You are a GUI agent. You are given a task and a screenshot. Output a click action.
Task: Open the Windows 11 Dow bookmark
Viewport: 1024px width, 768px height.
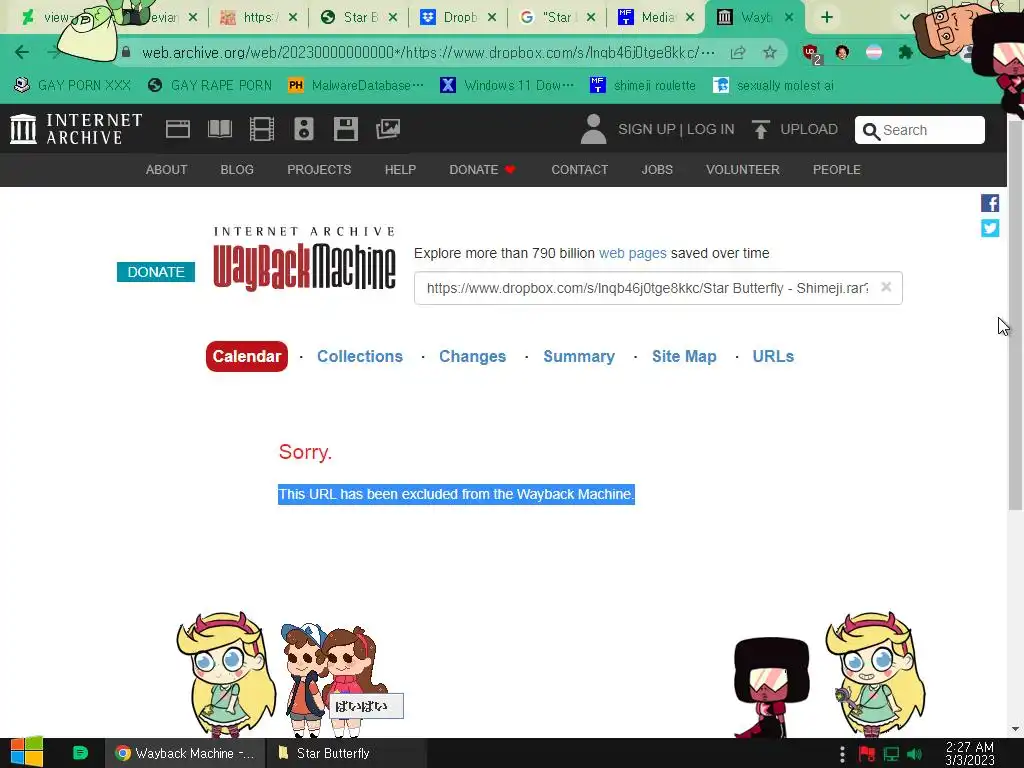point(507,85)
